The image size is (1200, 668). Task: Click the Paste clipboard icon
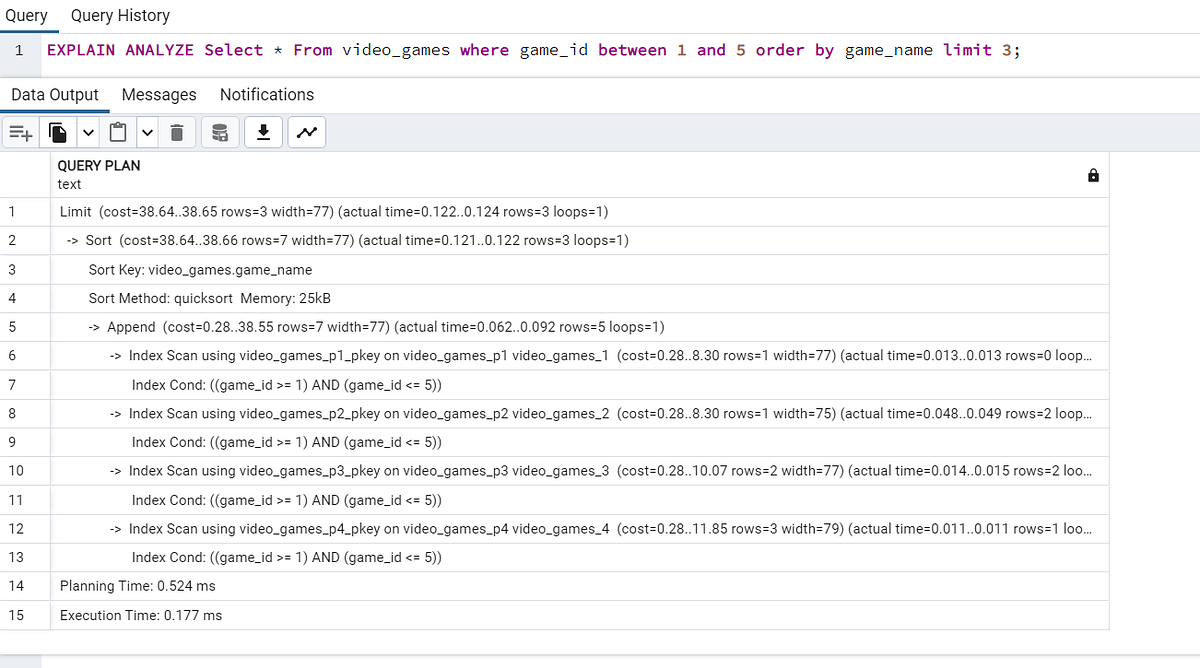[x=118, y=132]
